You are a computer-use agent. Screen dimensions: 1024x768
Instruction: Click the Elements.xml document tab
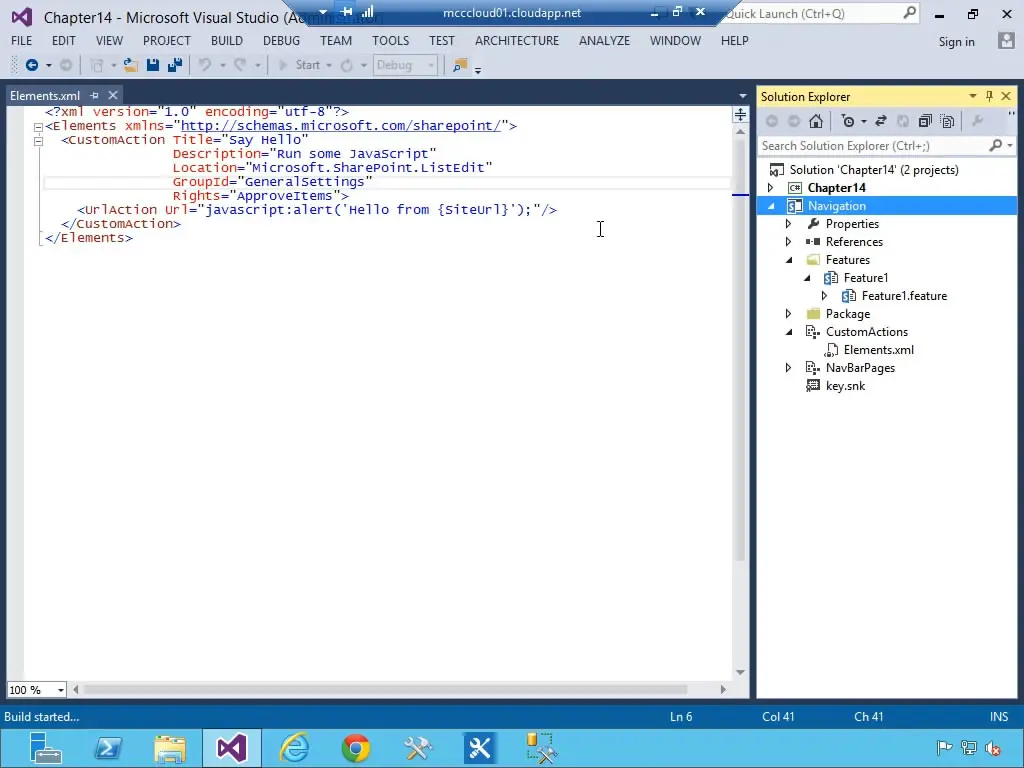[x=45, y=95]
